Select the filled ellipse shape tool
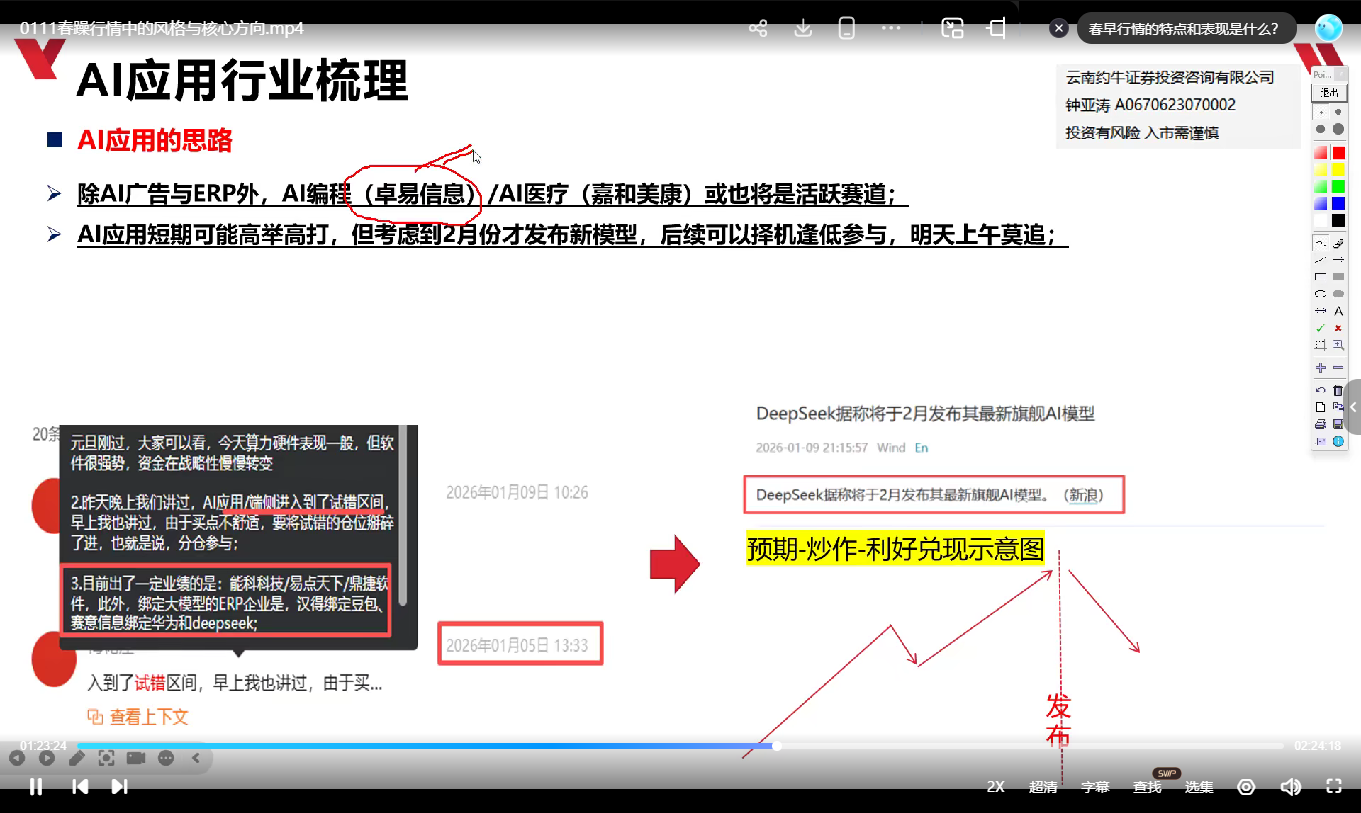The height and width of the screenshot is (813, 1361). point(1338,294)
